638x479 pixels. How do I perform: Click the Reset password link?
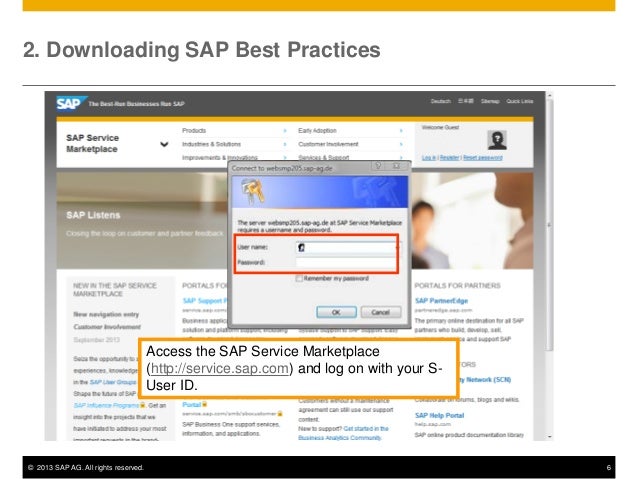pyautogui.click(x=483, y=157)
